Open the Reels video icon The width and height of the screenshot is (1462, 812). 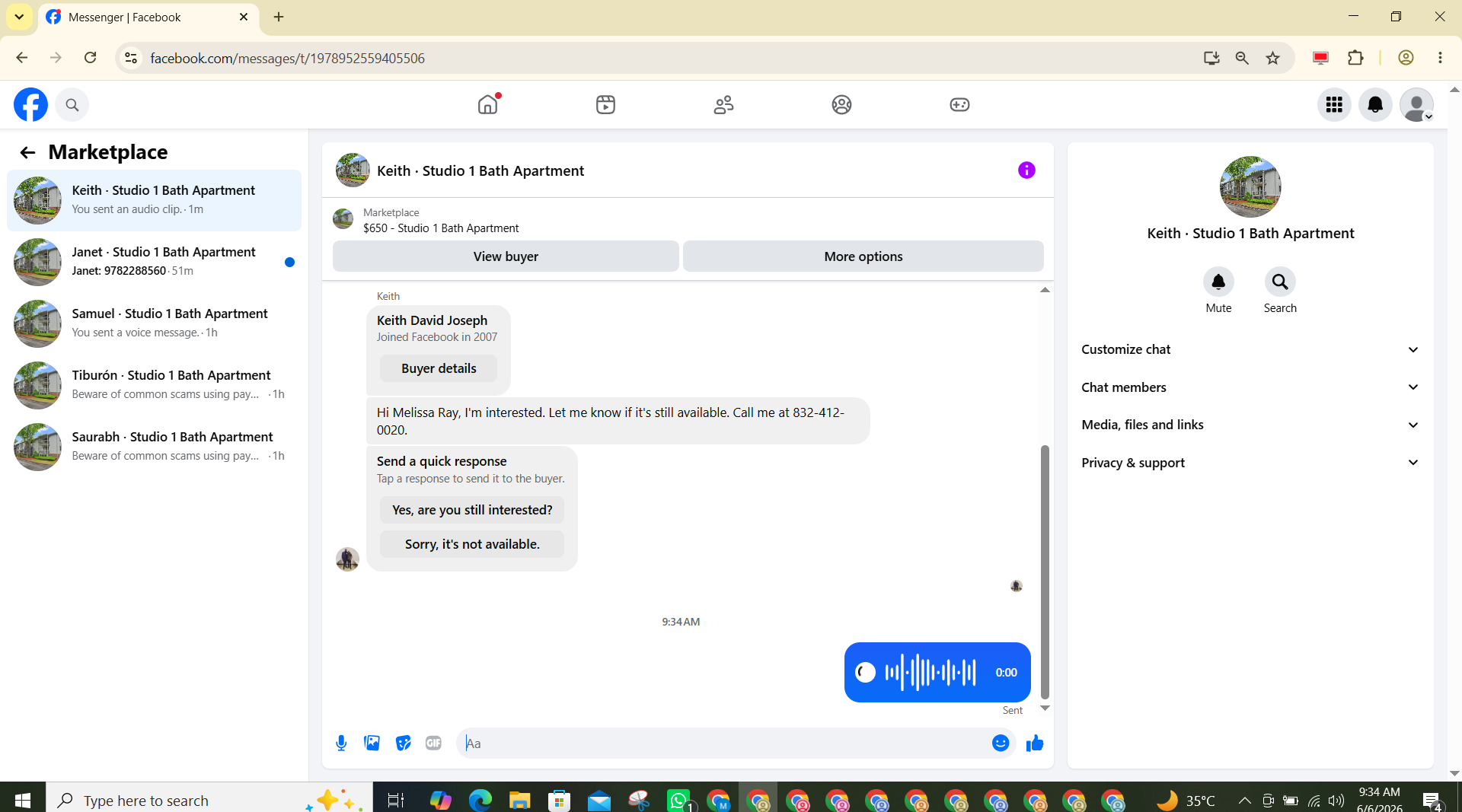click(x=605, y=104)
